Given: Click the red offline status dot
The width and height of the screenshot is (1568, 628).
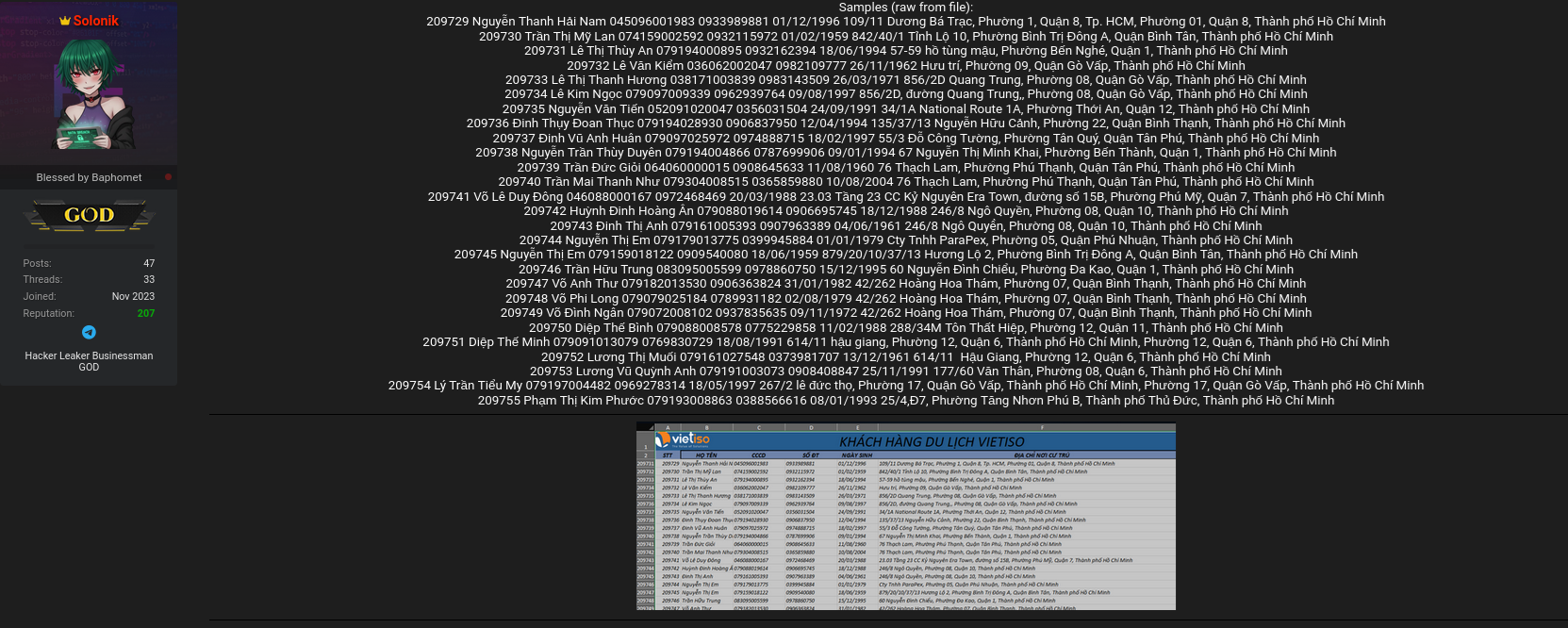Looking at the screenshot, I should click(x=168, y=176).
